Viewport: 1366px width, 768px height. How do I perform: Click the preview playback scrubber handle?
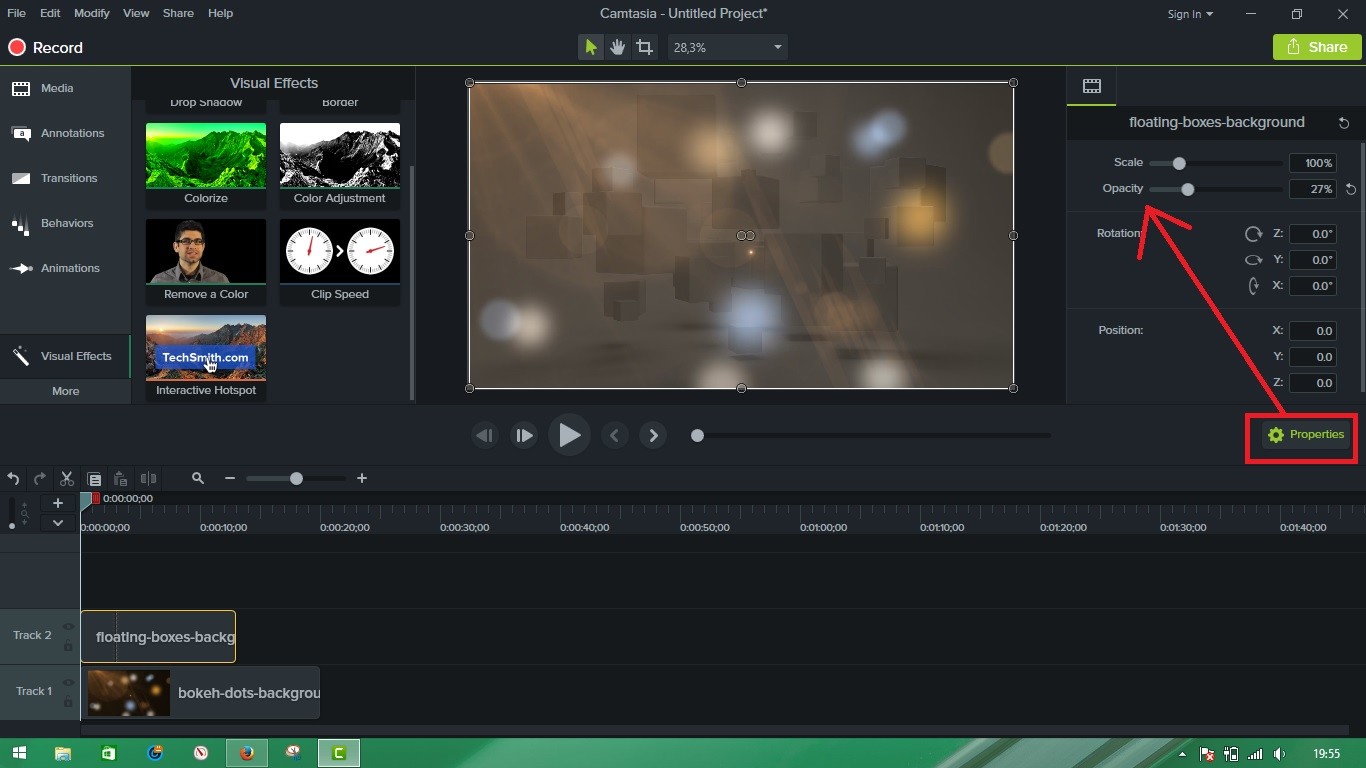tap(697, 436)
